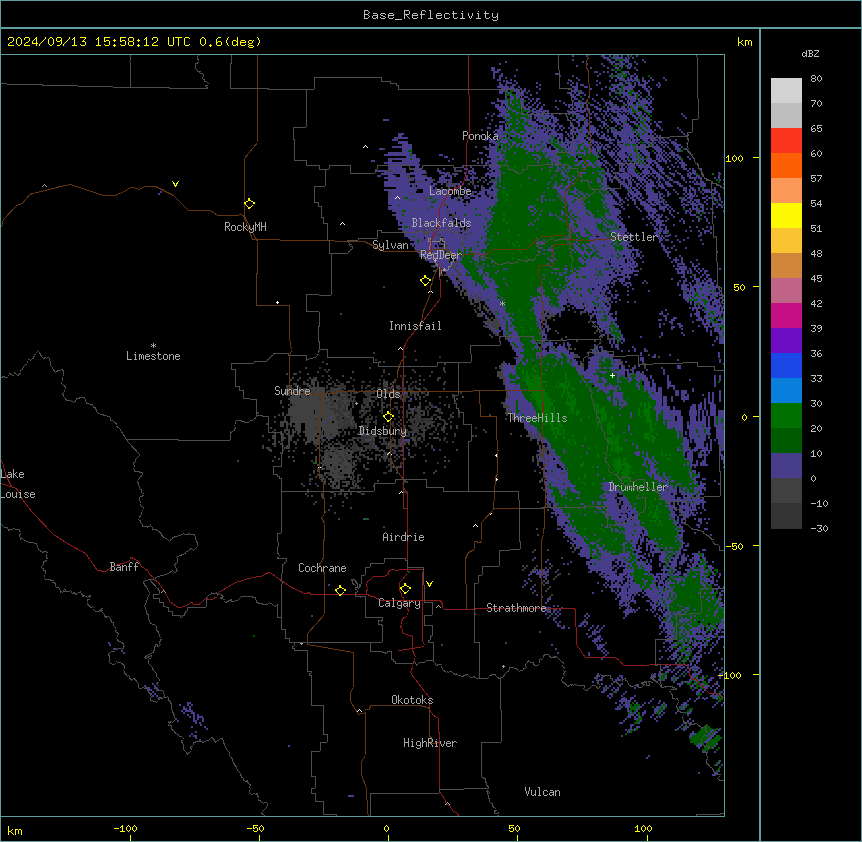The height and width of the screenshot is (842, 862).
Task: Click the -30 value on dBZ scale
Action: click(x=819, y=528)
